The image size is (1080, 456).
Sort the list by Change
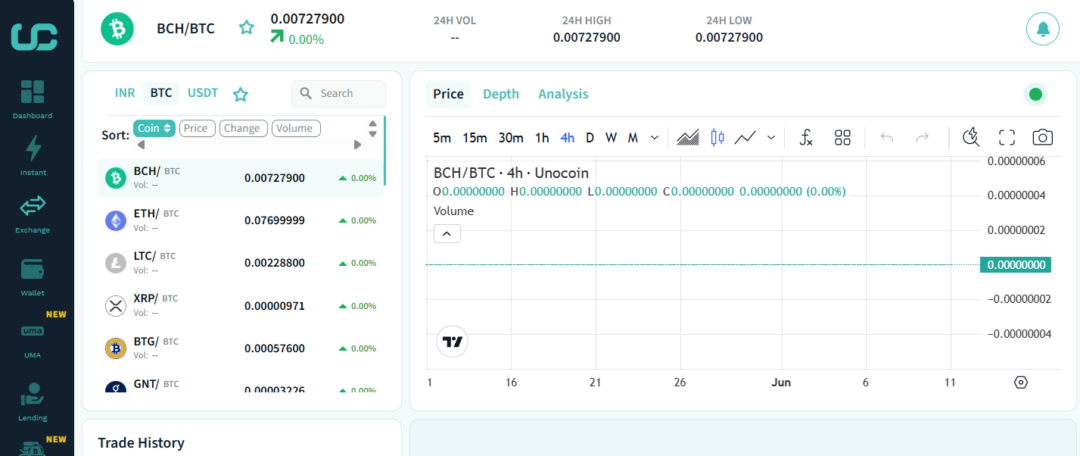244,128
